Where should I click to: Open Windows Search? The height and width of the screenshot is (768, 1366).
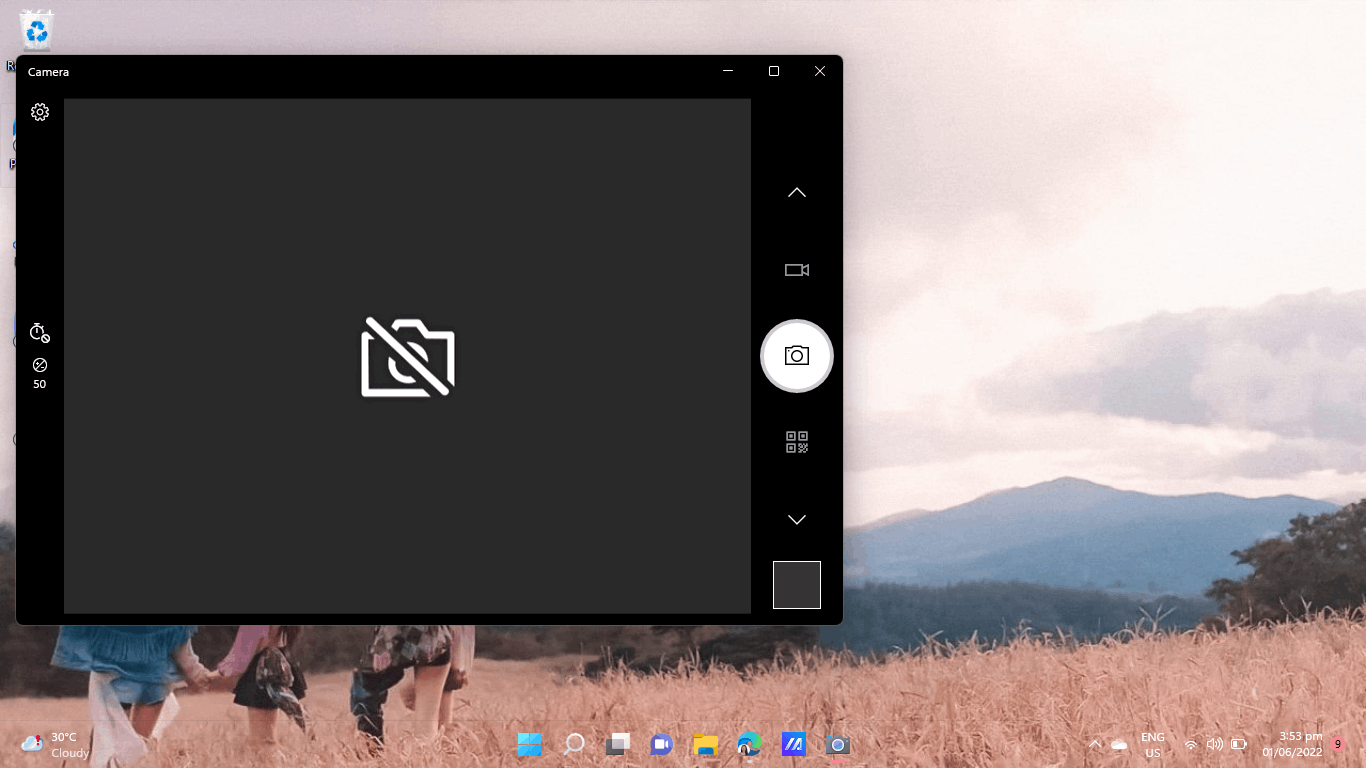click(x=573, y=744)
